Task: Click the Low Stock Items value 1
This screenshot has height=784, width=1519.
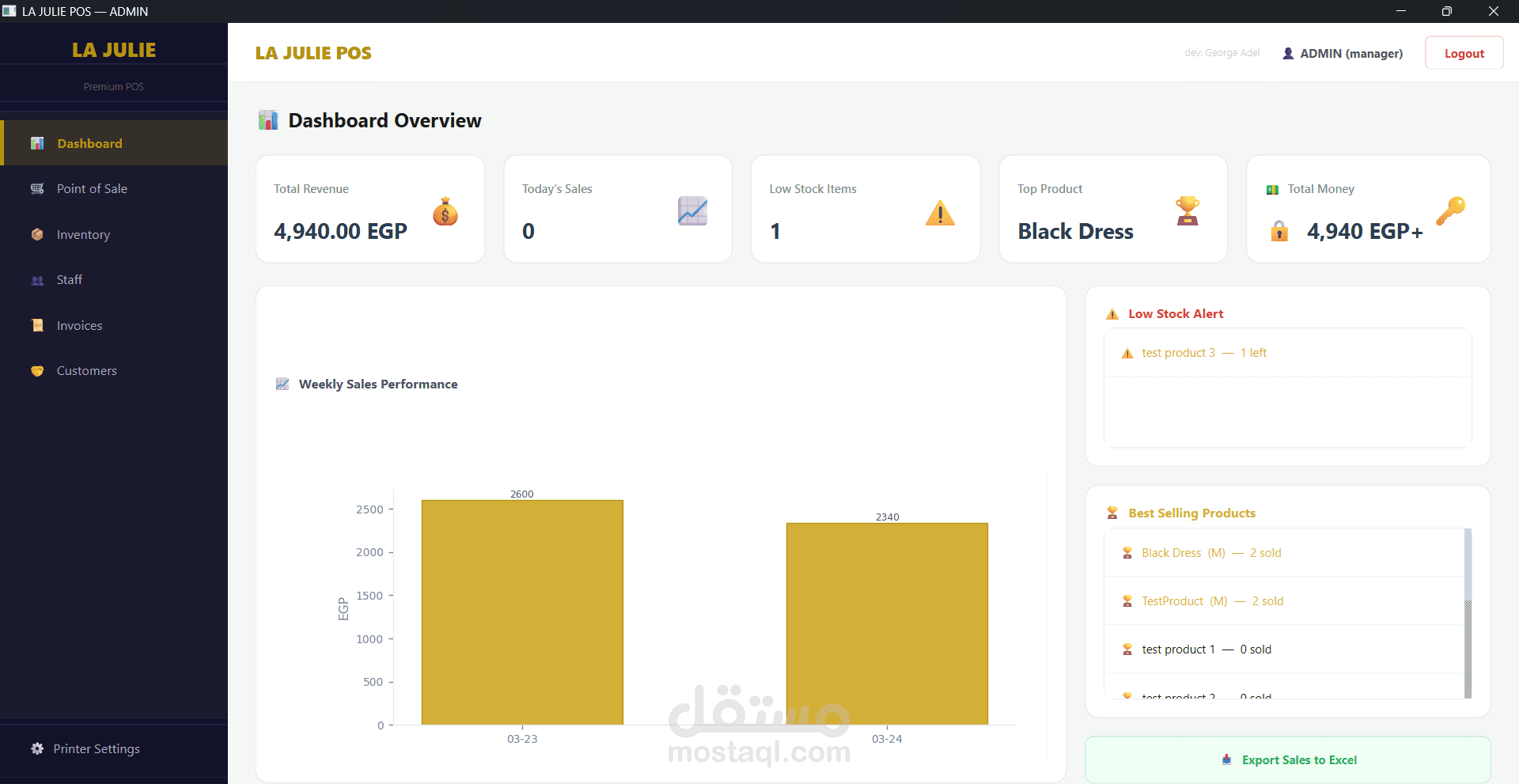Action: (x=775, y=231)
